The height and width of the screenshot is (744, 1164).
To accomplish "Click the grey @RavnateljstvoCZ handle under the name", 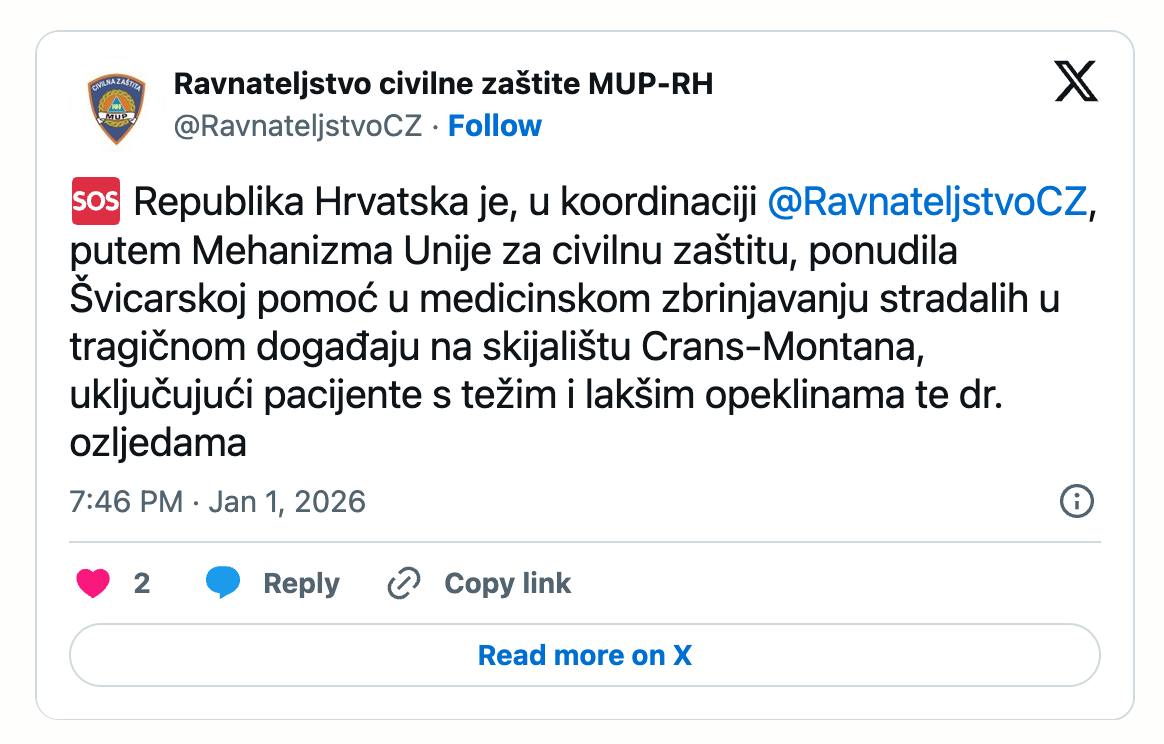I will (298, 126).
